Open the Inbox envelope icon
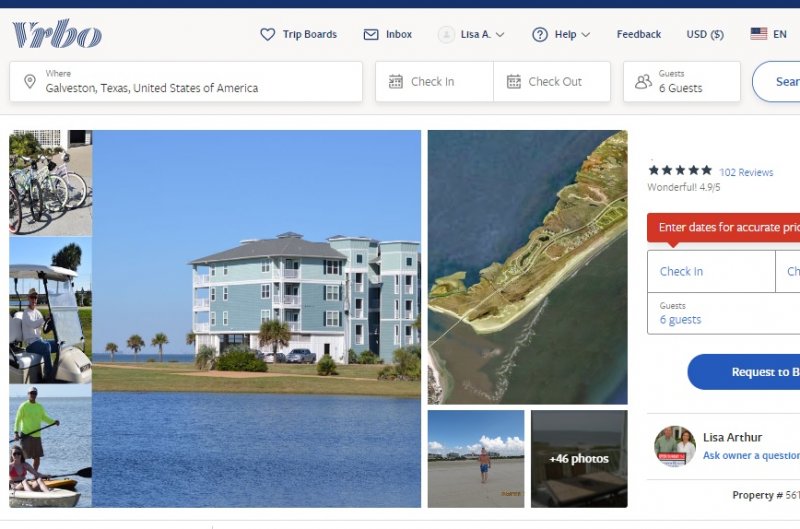Viewport: 800px width, 529px height. [x=371, y=34]
